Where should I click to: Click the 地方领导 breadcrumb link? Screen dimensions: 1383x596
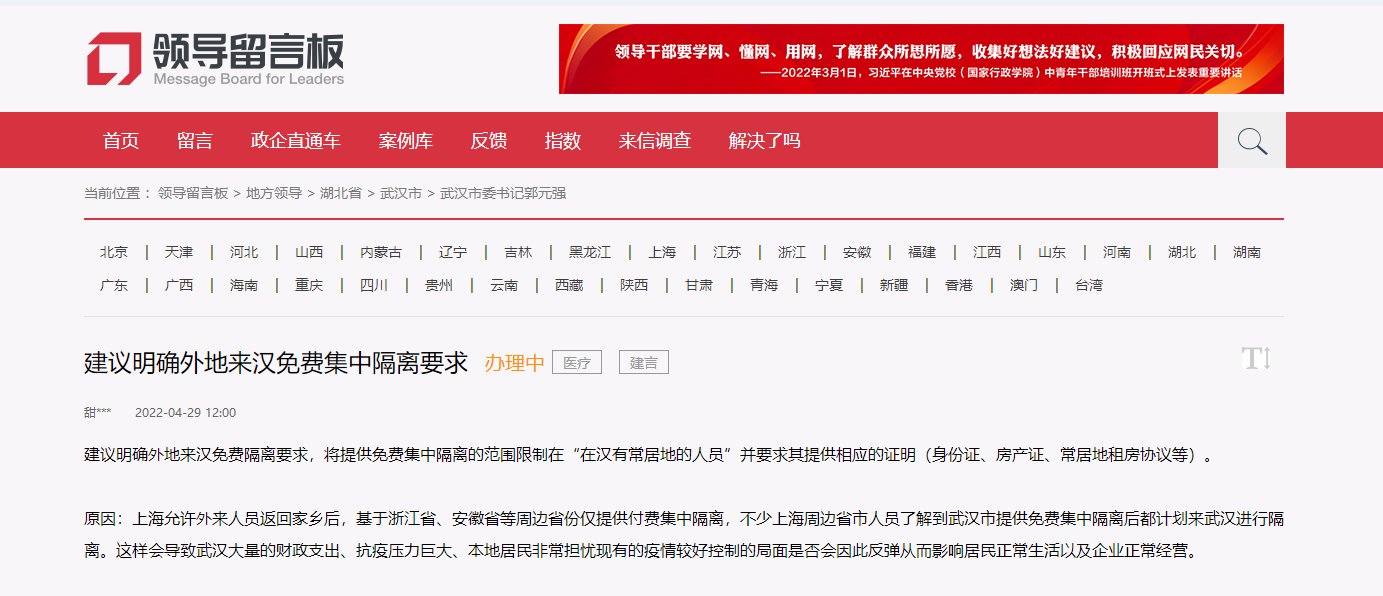tap(274, 193)
